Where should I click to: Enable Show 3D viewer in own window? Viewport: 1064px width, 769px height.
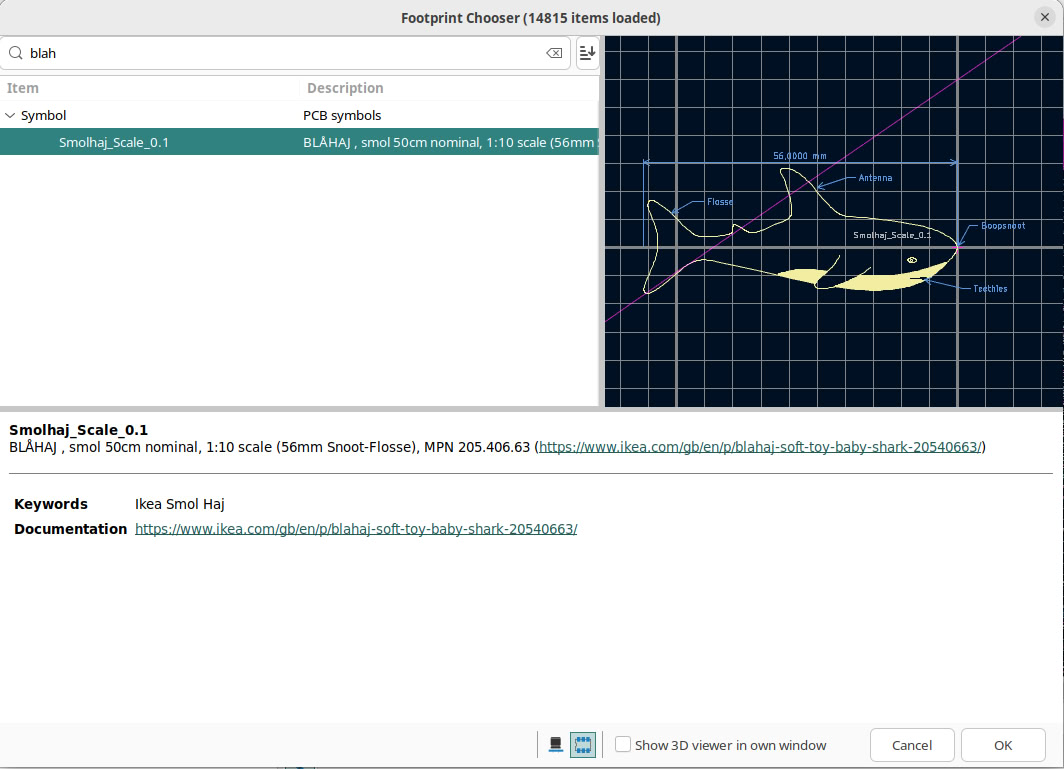pyautogui.click(x=623, y=745)
